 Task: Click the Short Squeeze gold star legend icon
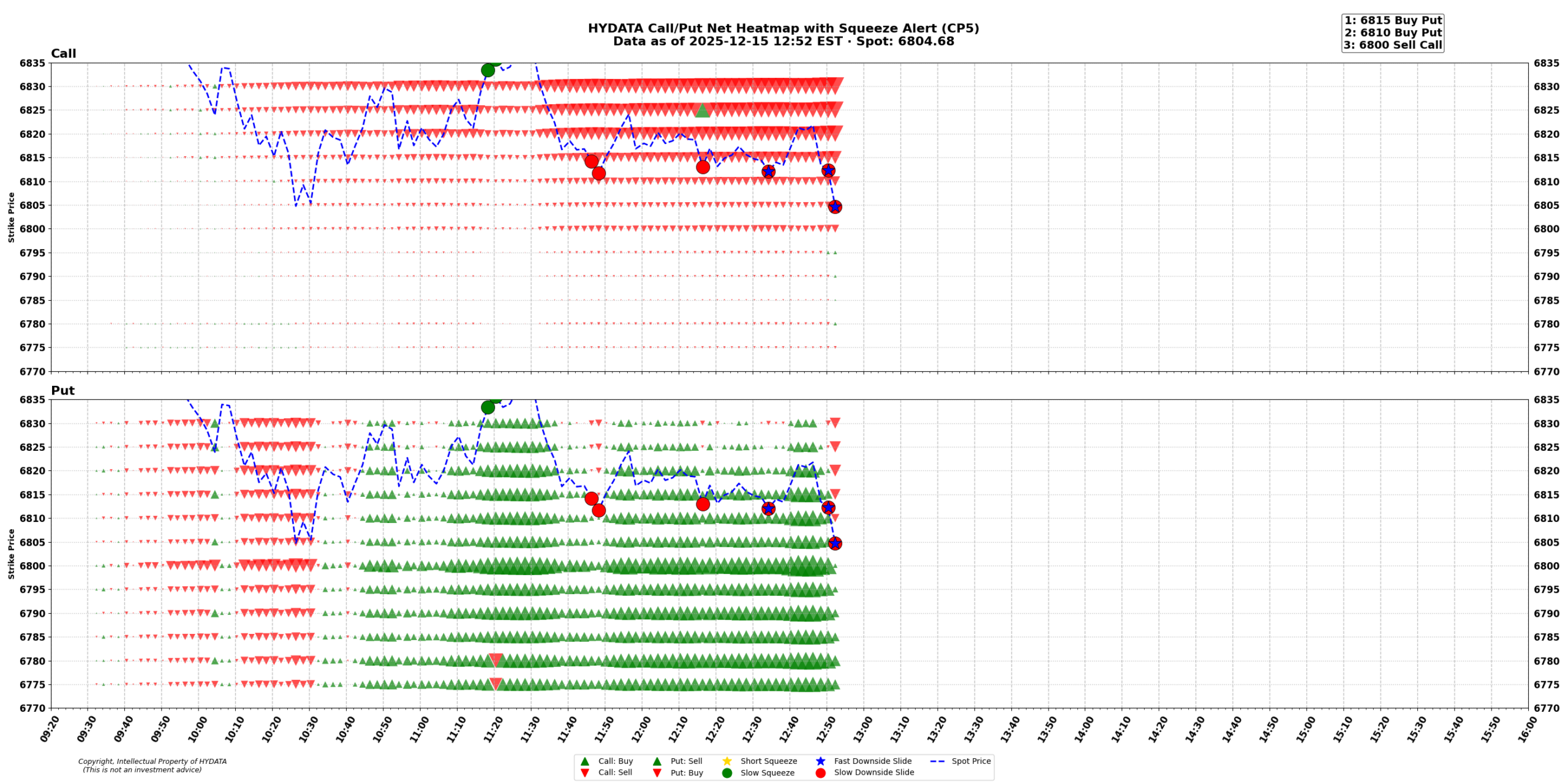(727, 761)
